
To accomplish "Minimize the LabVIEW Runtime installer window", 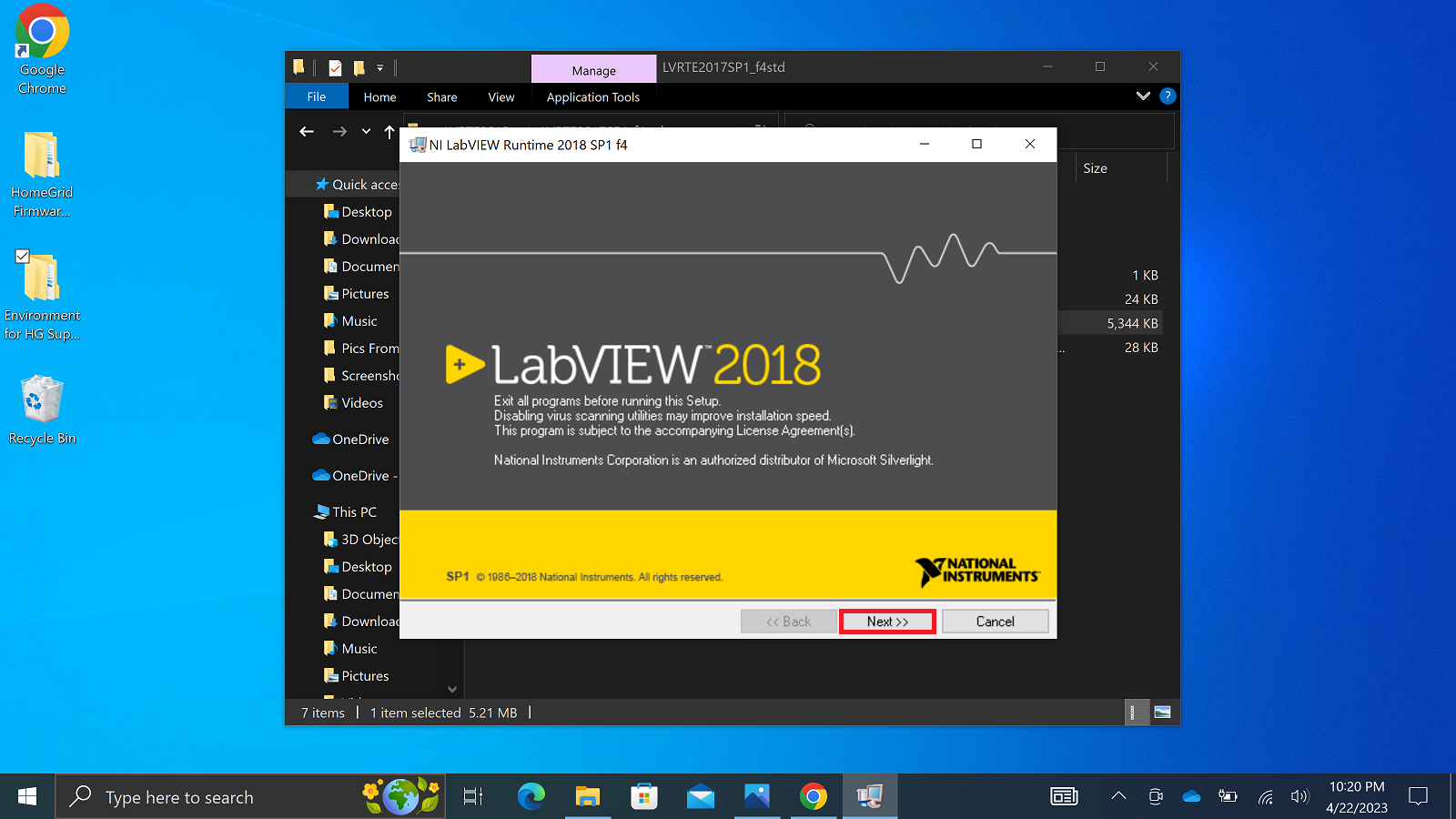I will pyautogui.click(x=924, y=144).
